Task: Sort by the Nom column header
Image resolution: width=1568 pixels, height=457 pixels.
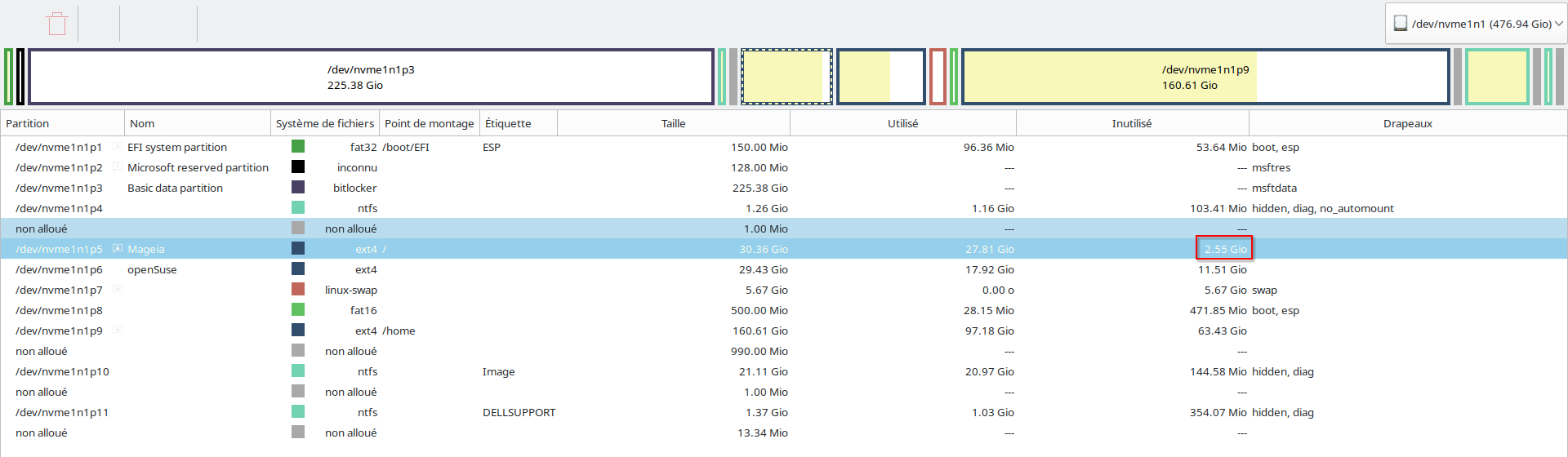Action: (197, 123)
